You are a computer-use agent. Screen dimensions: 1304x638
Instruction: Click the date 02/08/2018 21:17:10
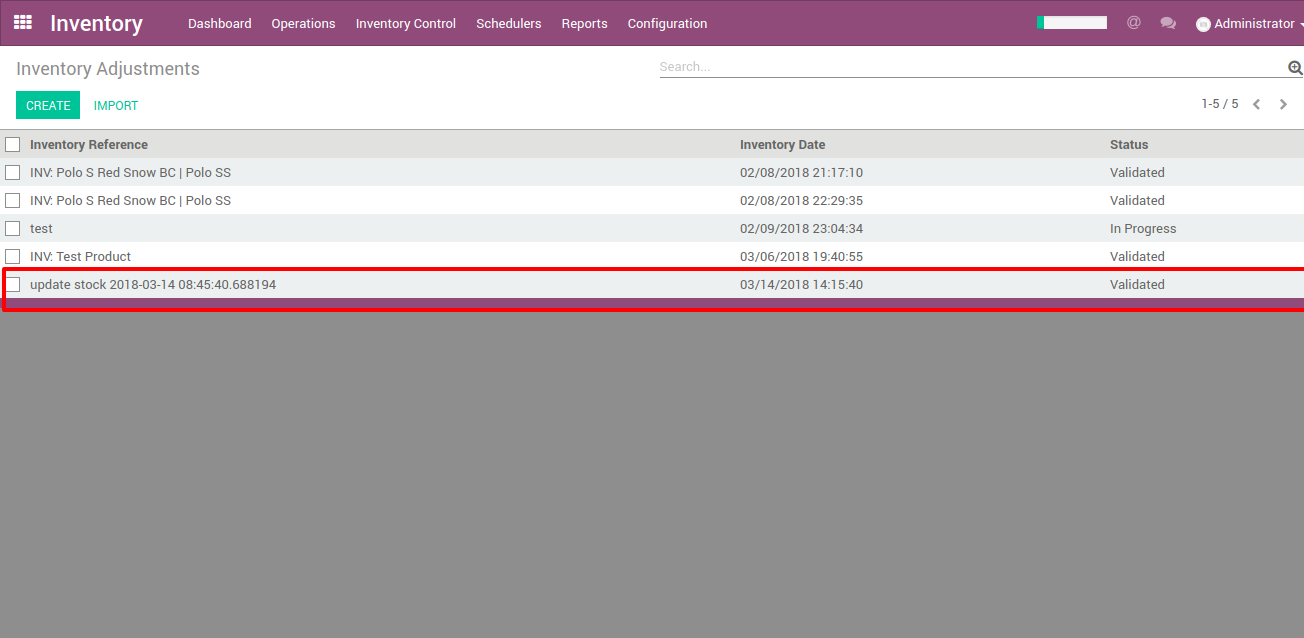pyautogui.click(x=801, y=173)
